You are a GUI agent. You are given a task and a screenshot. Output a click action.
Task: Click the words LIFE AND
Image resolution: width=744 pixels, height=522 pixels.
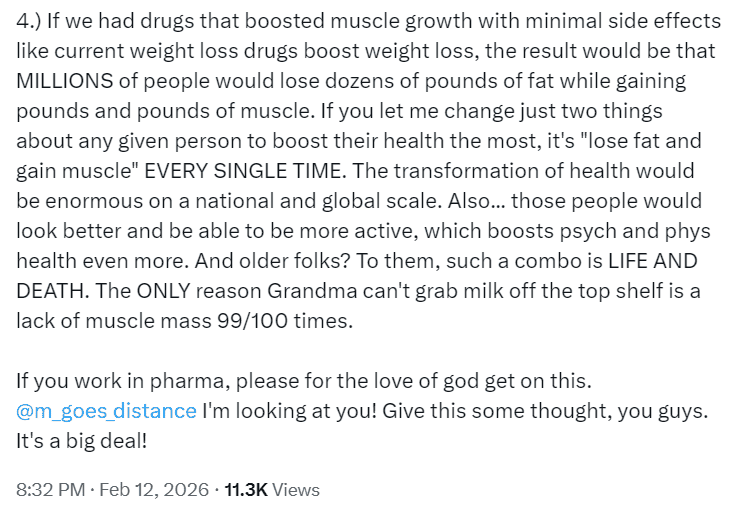click(653, 261)
